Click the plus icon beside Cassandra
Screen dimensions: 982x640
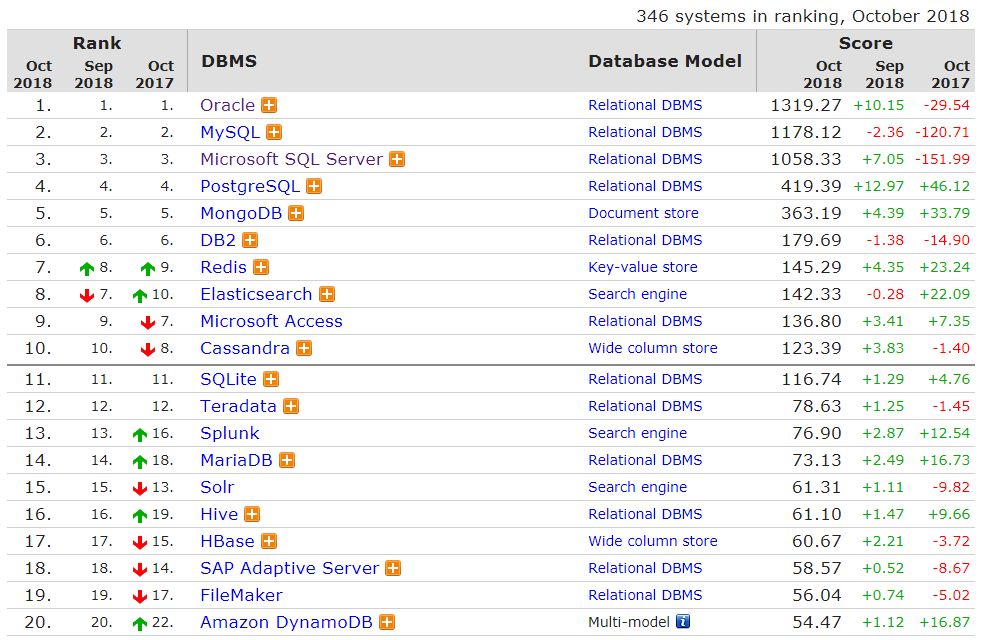point(304,348)
